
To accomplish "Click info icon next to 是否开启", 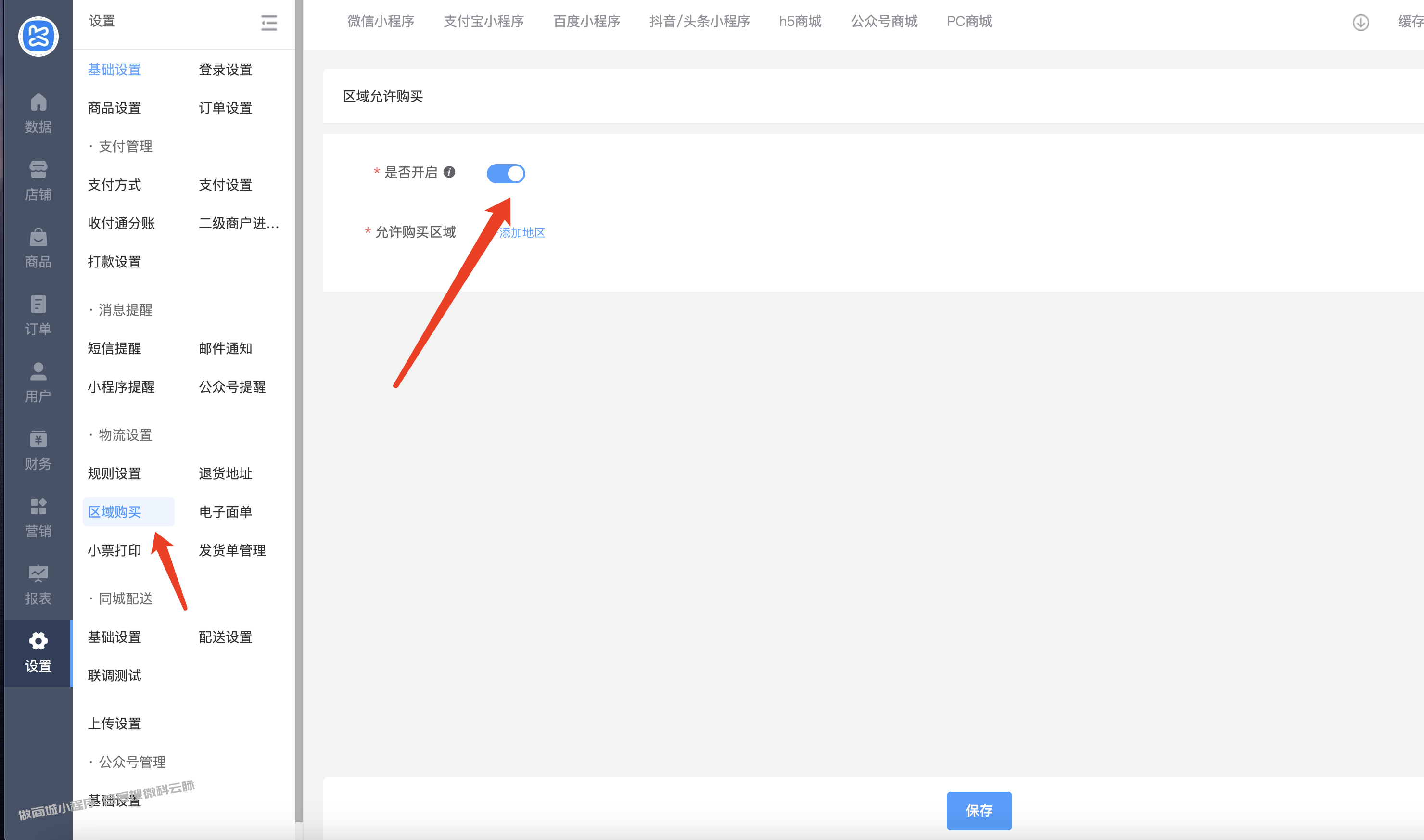I will click(x=449, y=172).
